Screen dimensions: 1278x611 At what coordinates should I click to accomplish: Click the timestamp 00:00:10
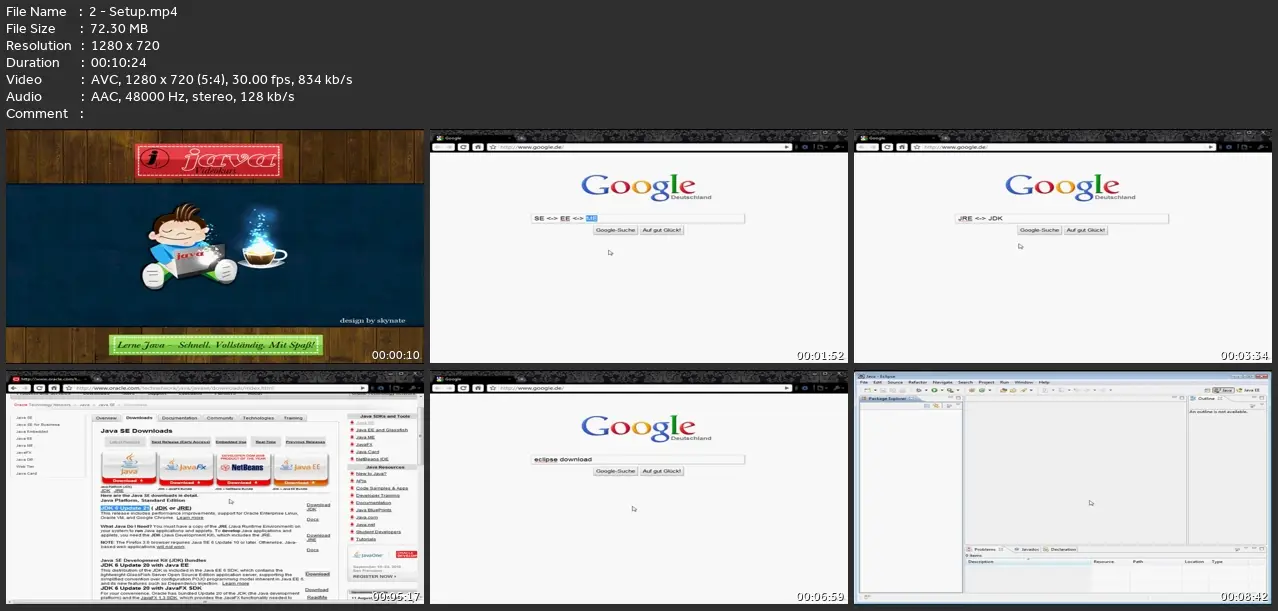click(396, 355)
